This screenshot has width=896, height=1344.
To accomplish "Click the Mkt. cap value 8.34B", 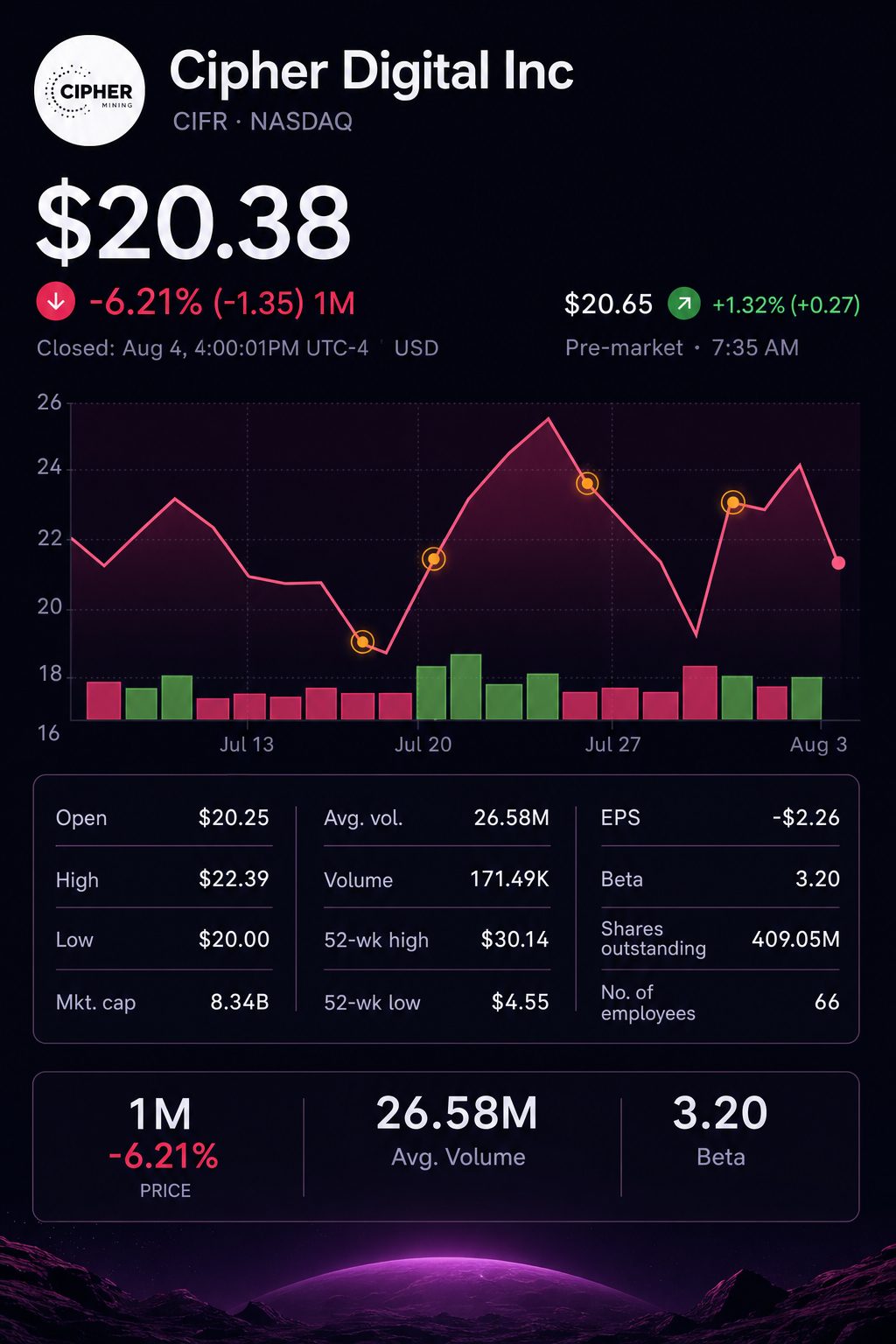I will [x=239, y=1002].
